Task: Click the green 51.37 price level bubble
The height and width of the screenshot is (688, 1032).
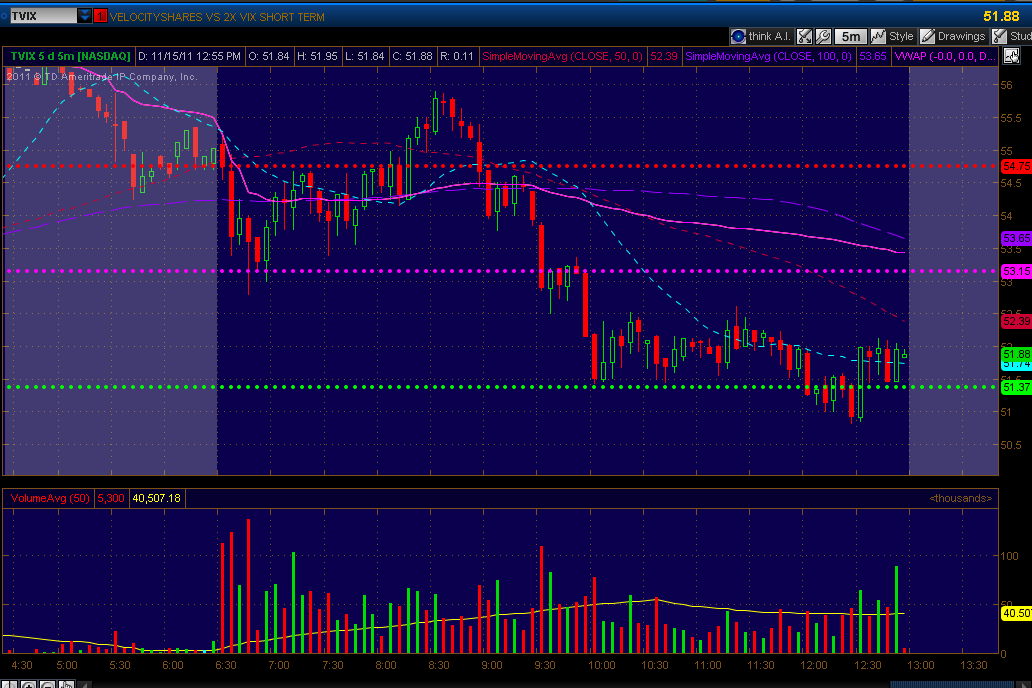Action: click(x=1016, y=387)
